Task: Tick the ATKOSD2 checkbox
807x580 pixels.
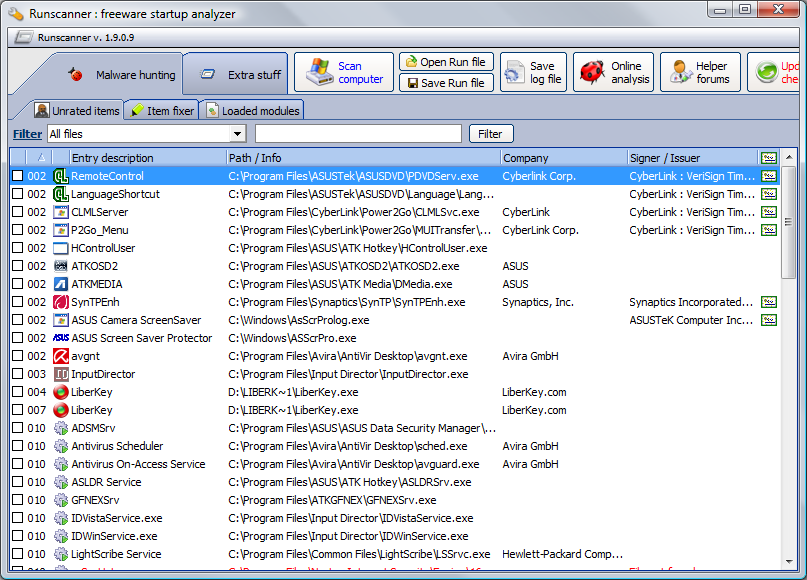Action: tap(17, 266)
